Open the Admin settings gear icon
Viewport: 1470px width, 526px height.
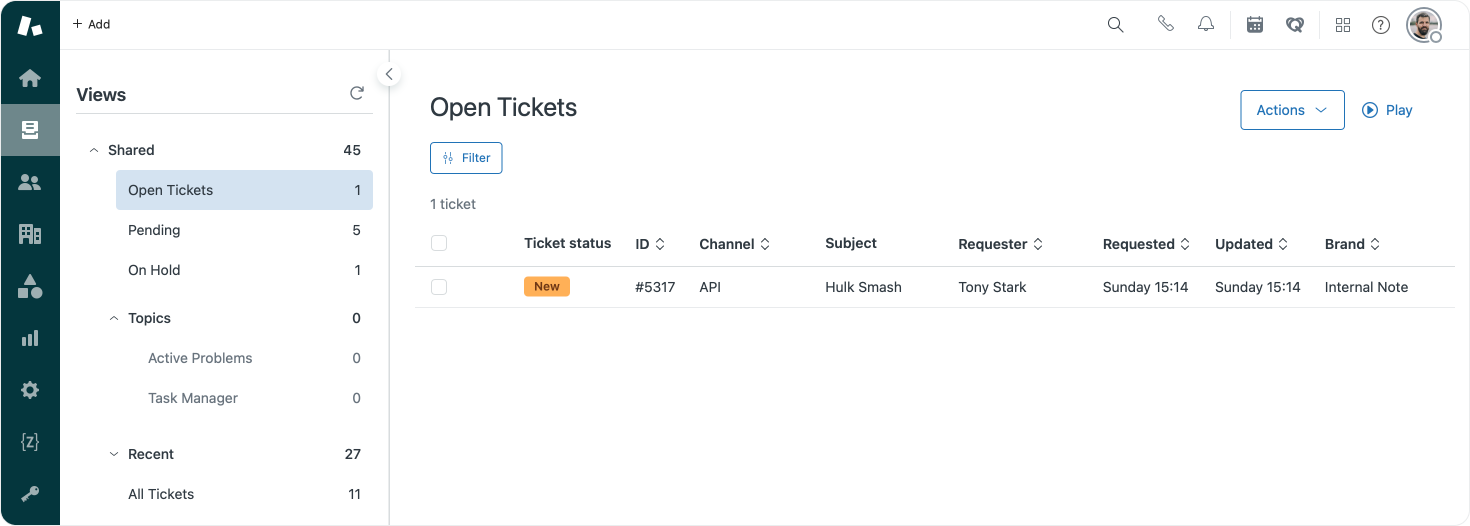coord(30,390)
